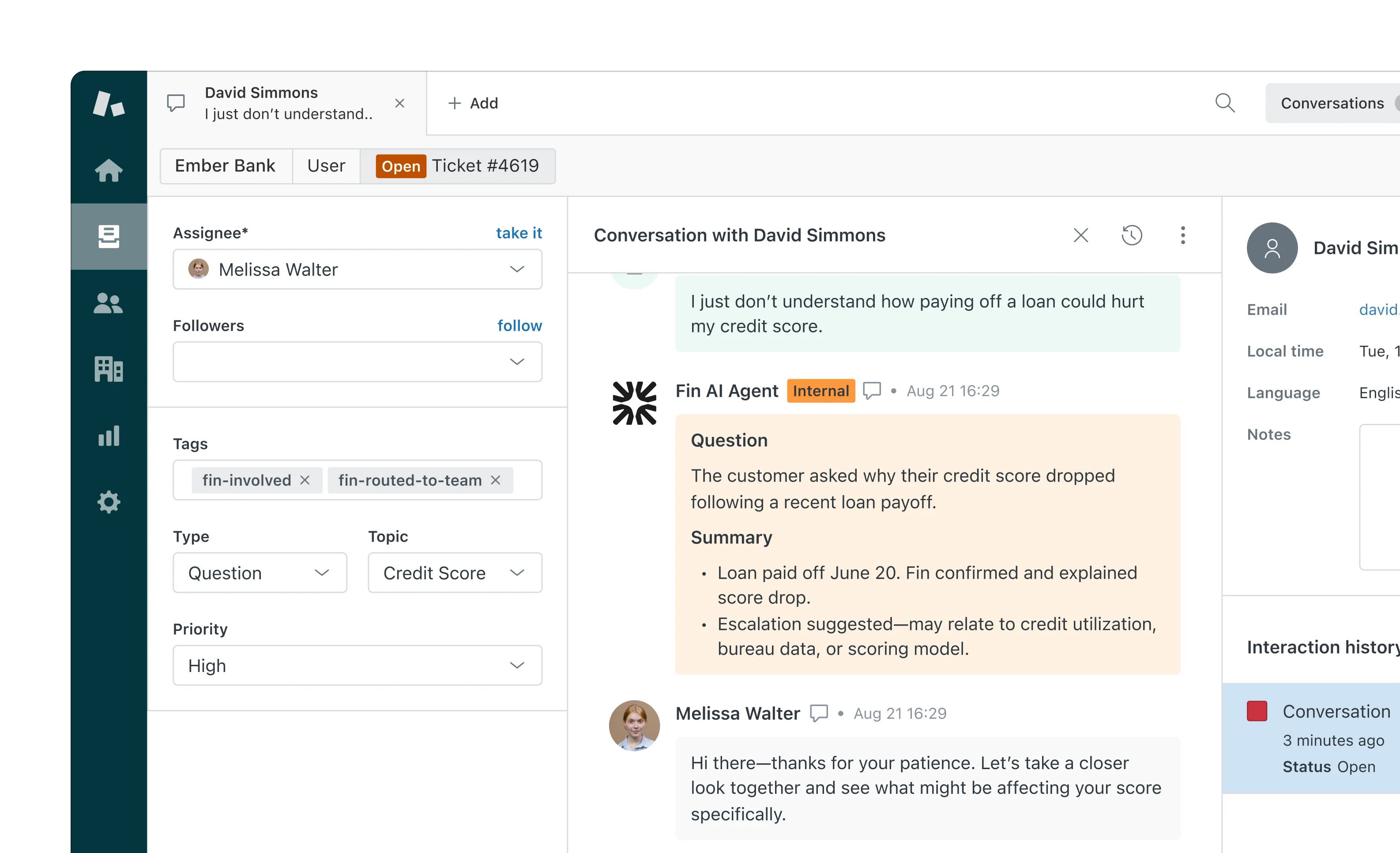Remove the fin-involved tag
The height and width of the screenshot is (853, 1400).
[x=305, y=480]
